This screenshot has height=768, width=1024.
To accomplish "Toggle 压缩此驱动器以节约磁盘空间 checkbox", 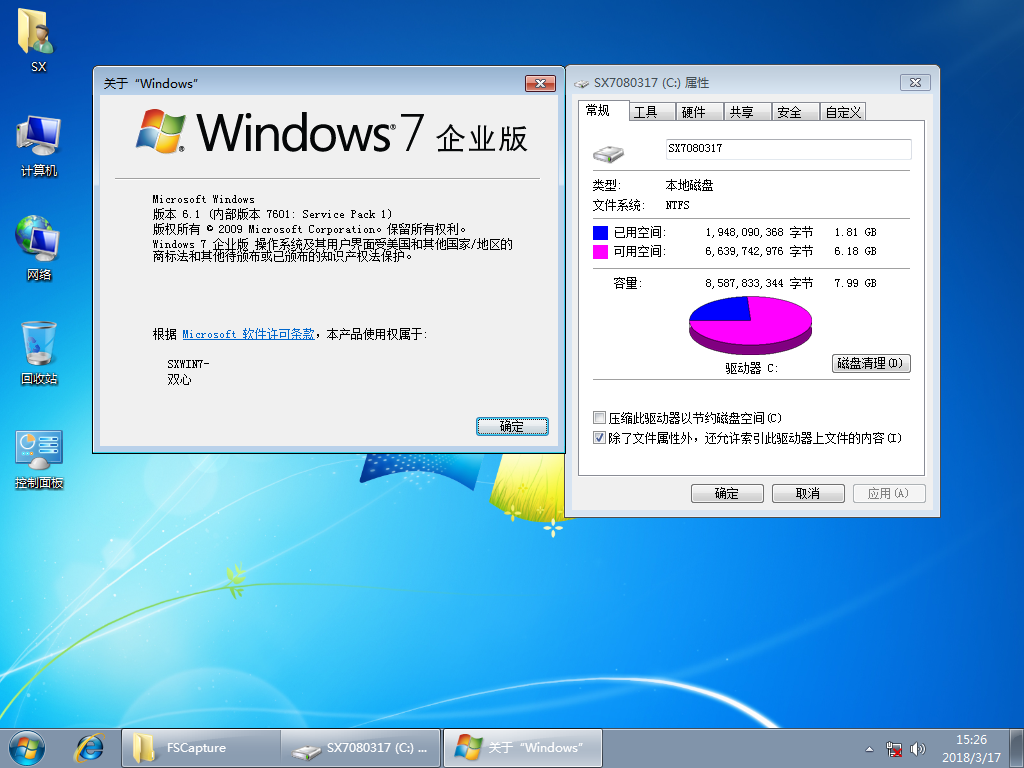I will [x=599, y=417].
